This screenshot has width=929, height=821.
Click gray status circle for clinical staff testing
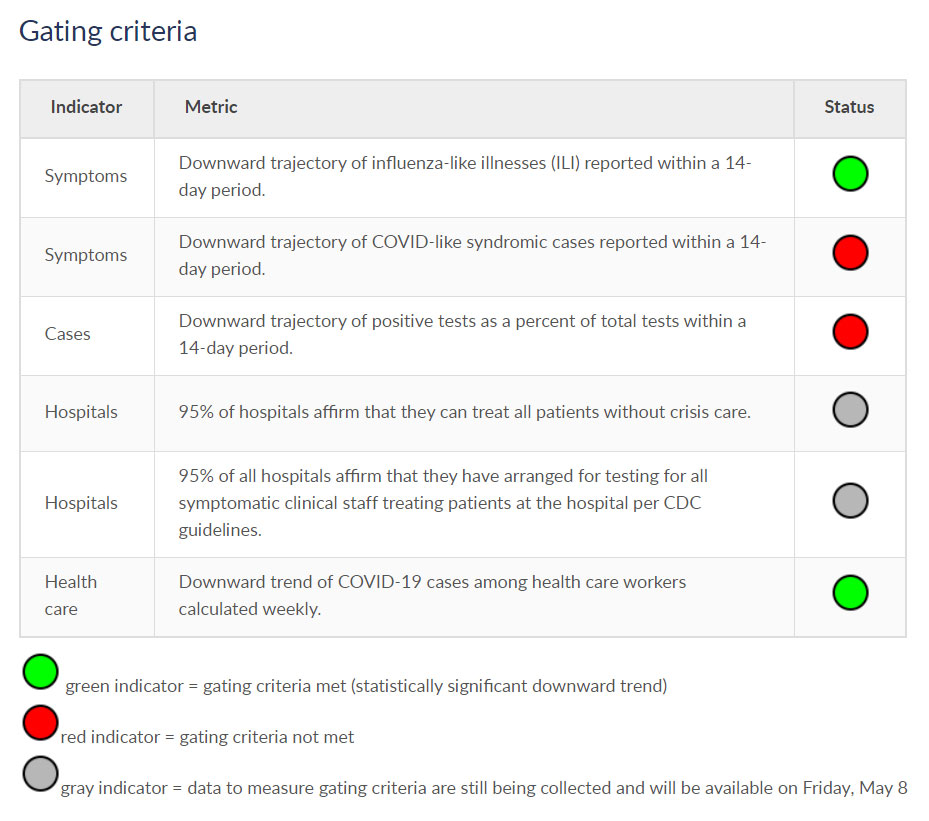850,501
